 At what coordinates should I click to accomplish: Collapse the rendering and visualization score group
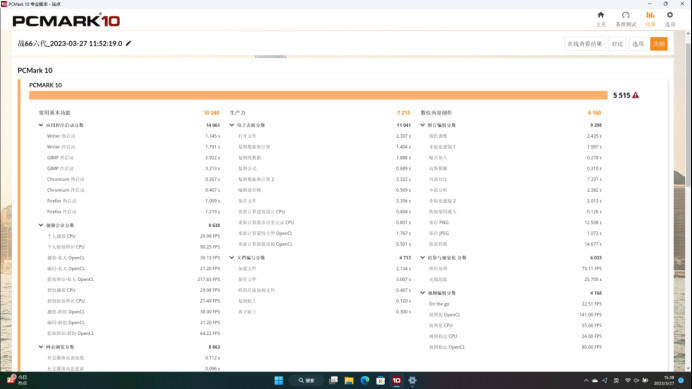[x=422, y=257]
